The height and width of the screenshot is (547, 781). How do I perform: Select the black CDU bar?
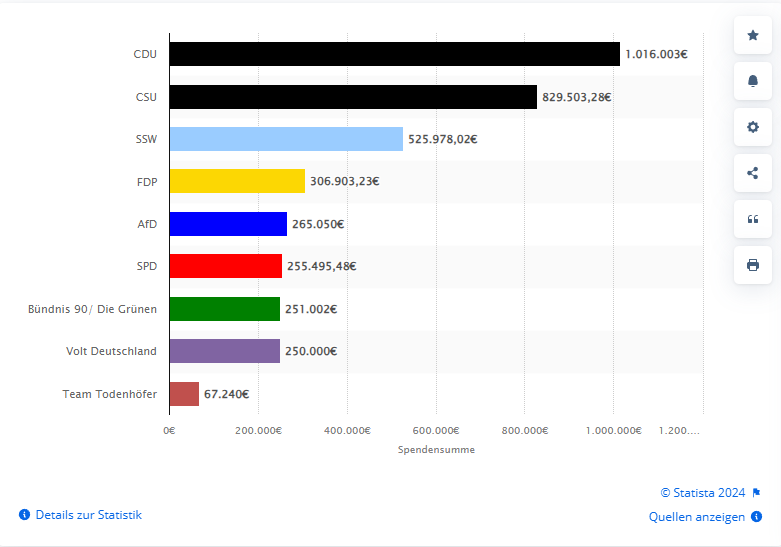pos(394,54)
